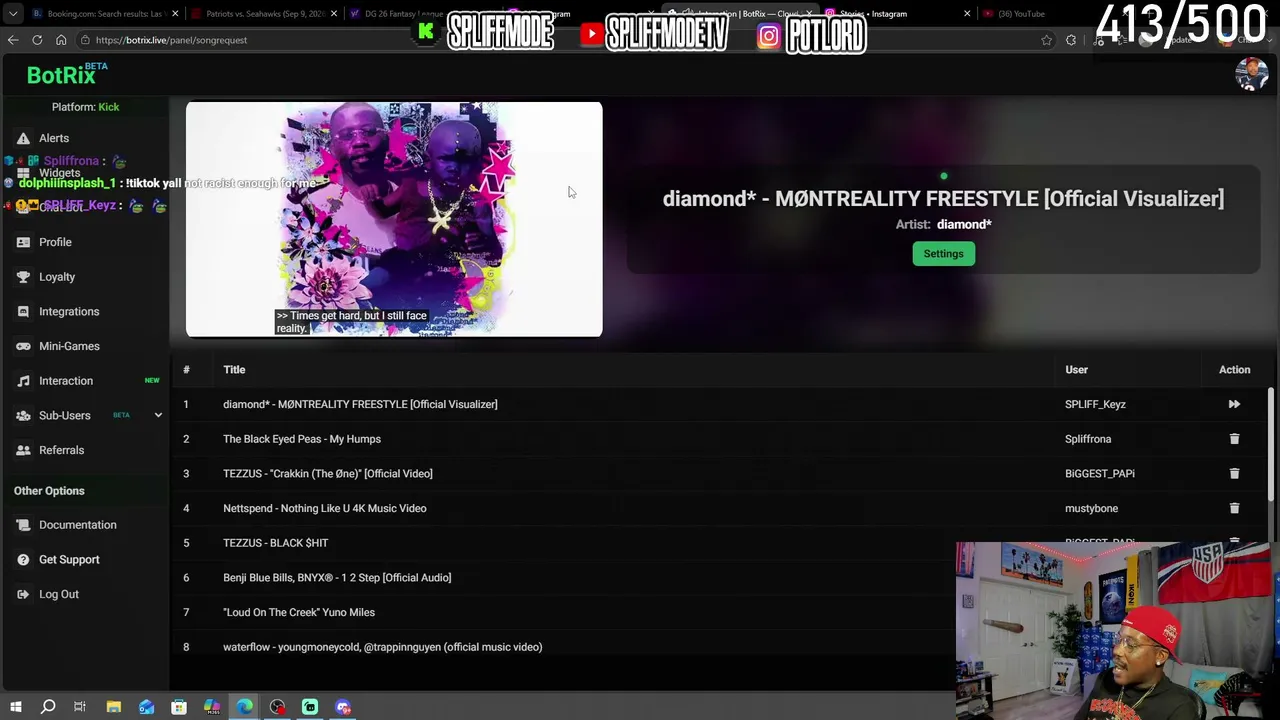Go to the Profile page
1280x720 pixels.
(55, 242)
